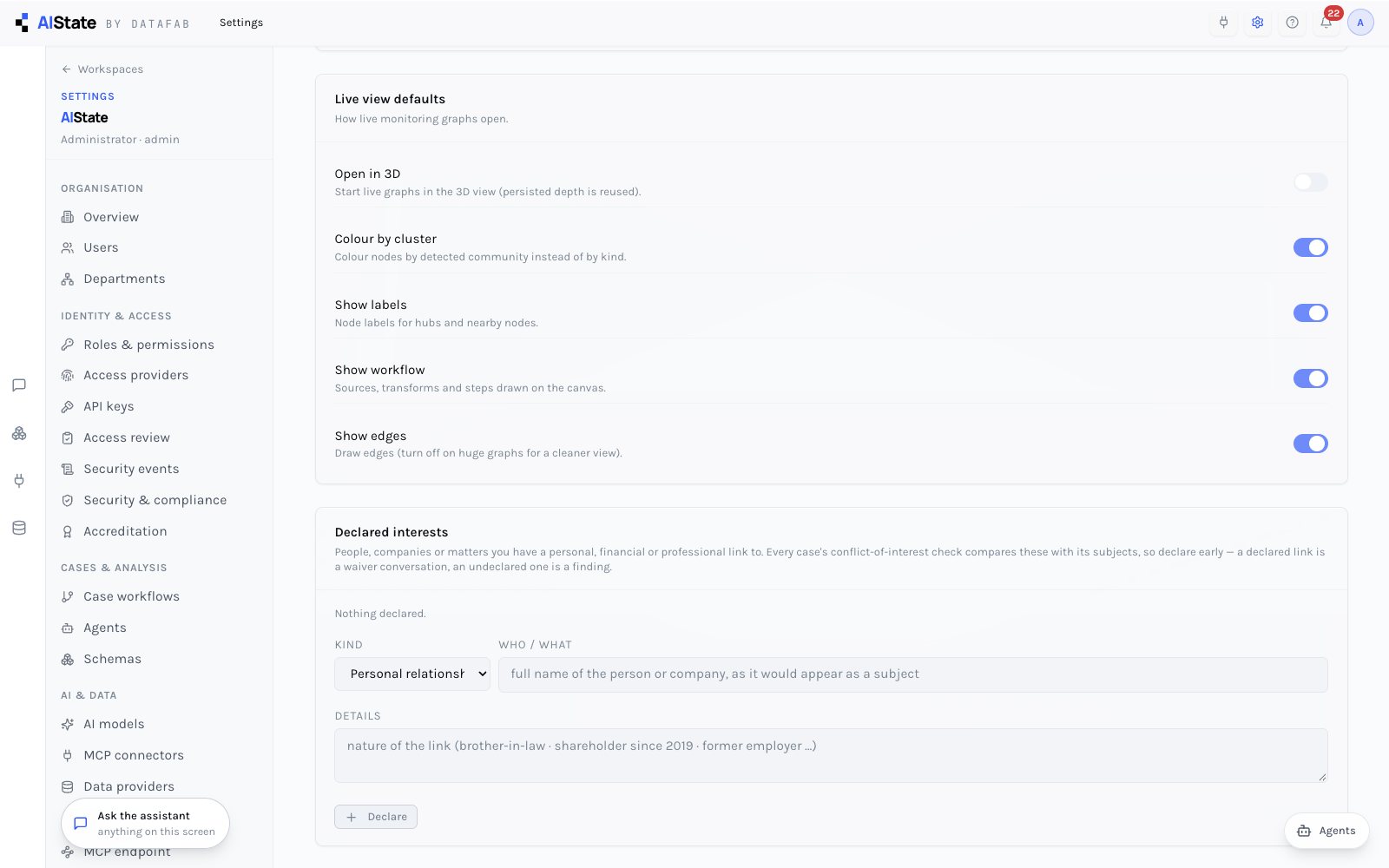1389x868 pixels.
Task: Open the notifications bell
Action: tap(1326, 23)
